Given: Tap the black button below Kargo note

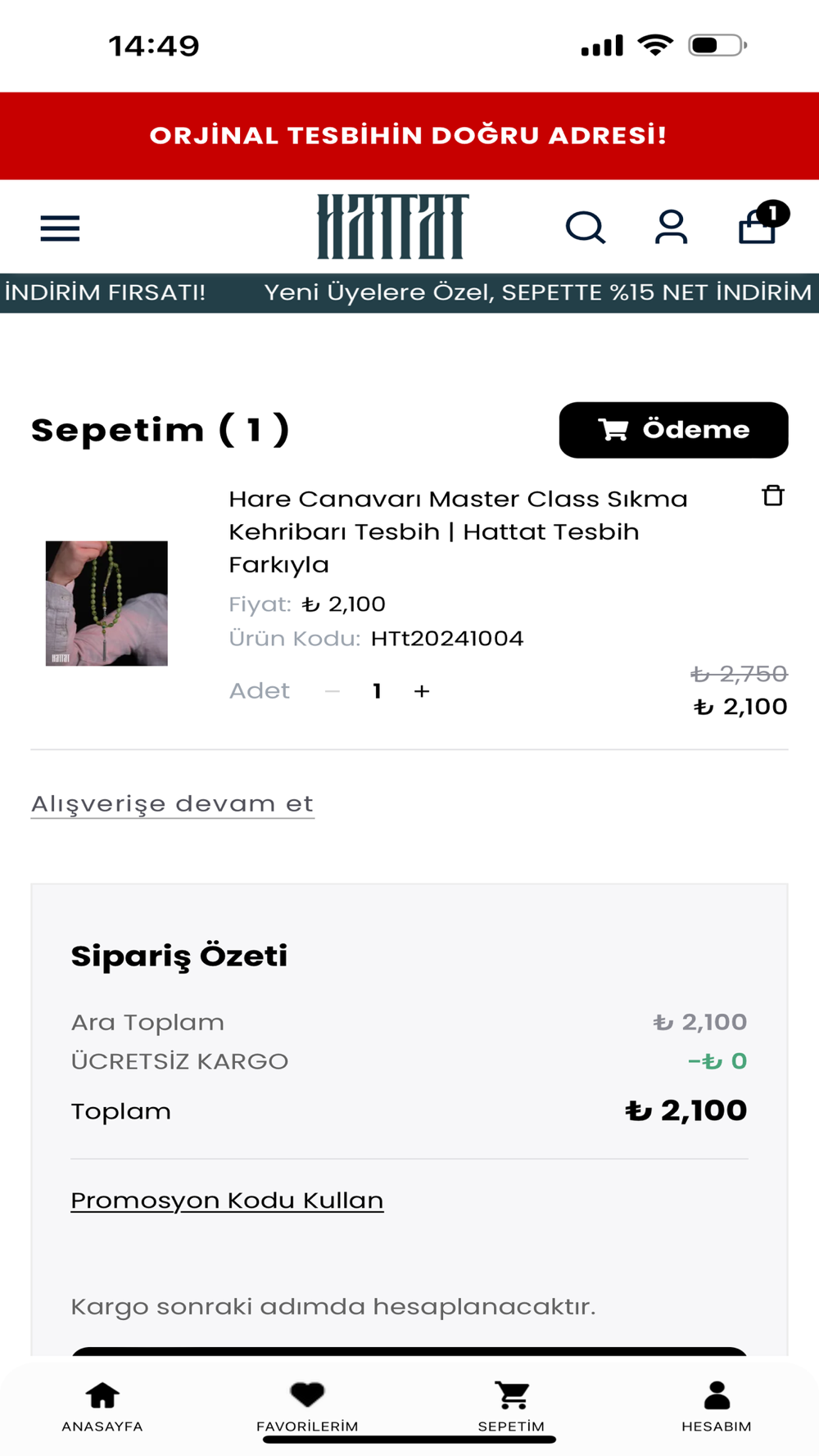Looking at the screenshot, I should [409, 1351].
